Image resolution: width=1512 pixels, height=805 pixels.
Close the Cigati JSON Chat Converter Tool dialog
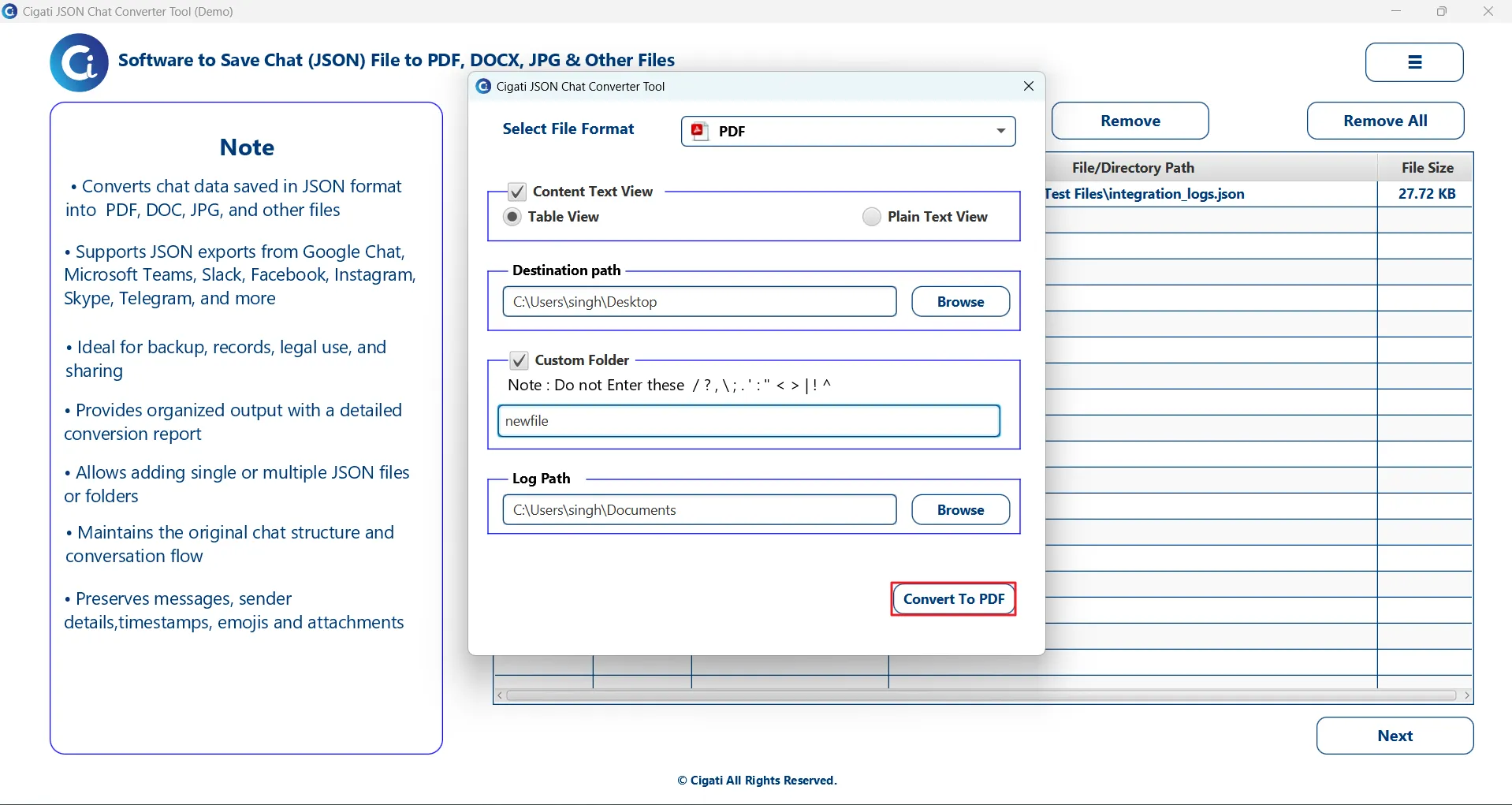[1028, 86]
